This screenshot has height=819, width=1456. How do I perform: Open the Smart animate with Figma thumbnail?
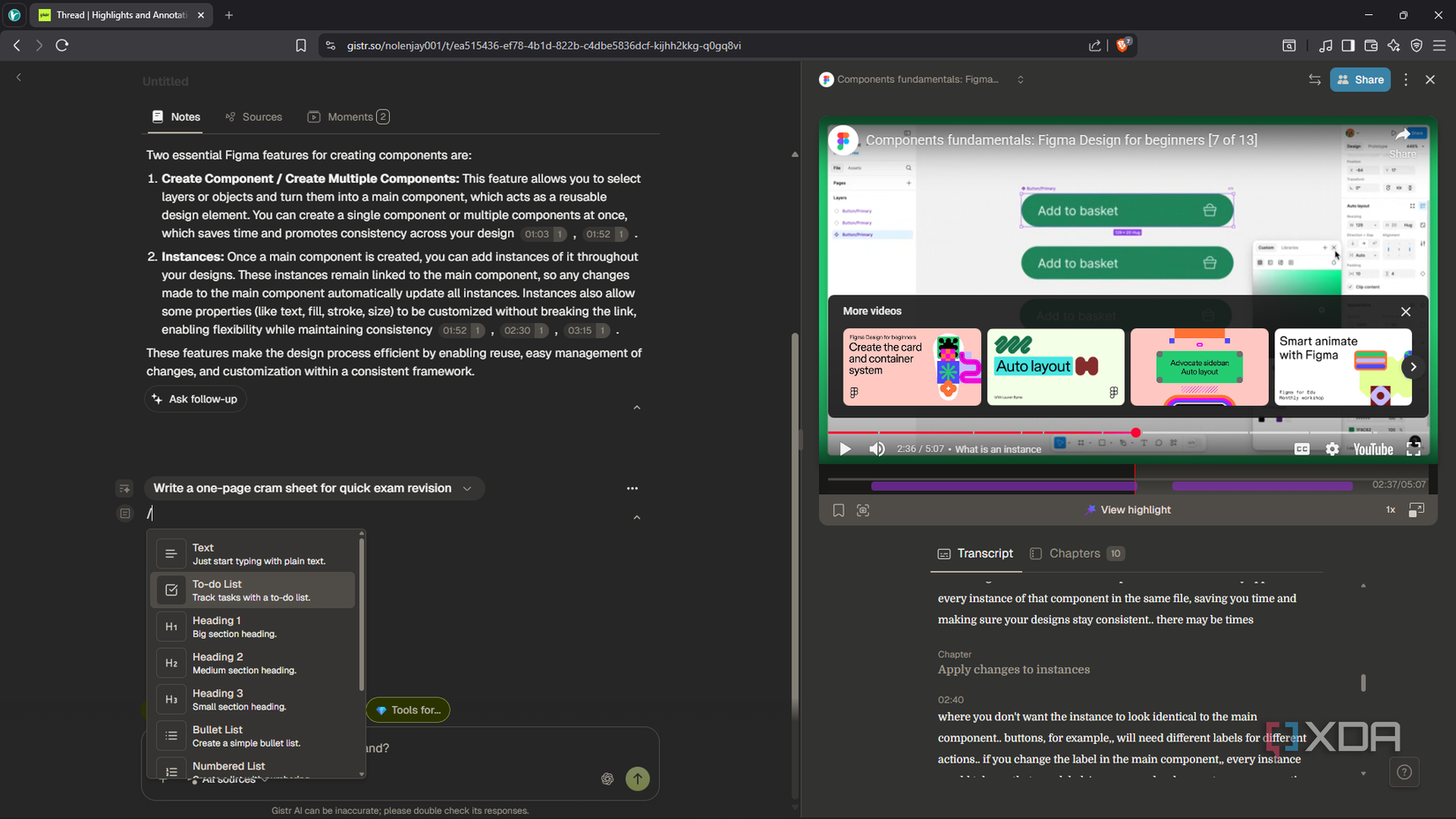[x=1343, y=367]
